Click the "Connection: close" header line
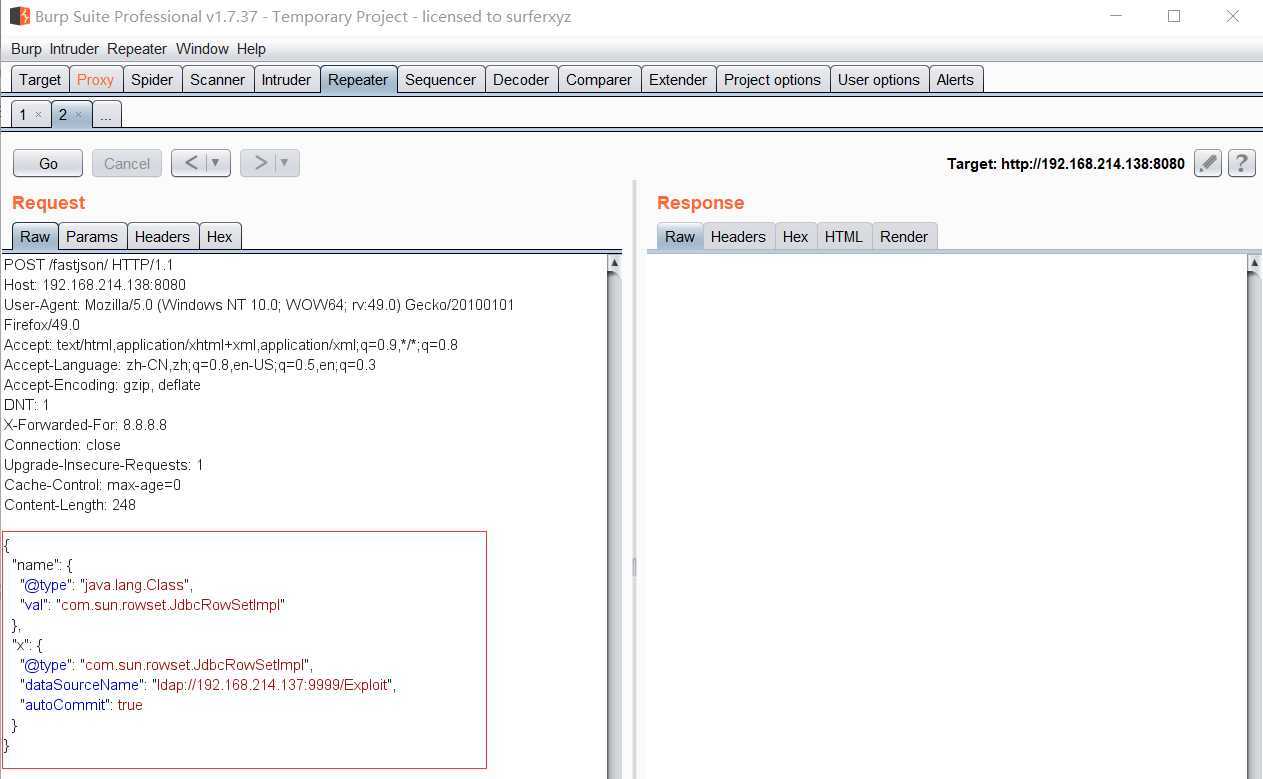Viewport: 1263px width, 779px height. (x=62, y=445)
